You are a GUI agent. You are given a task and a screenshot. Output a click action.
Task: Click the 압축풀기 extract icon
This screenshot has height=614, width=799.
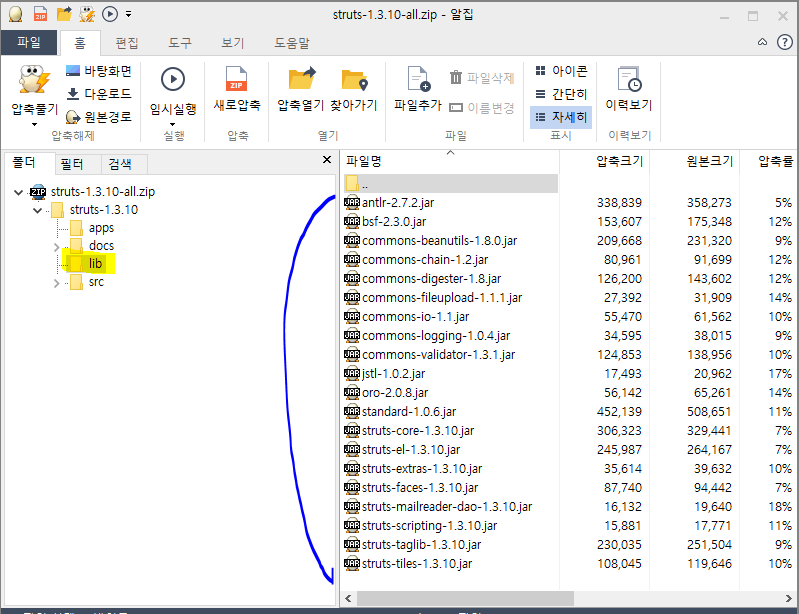point(35,80)
